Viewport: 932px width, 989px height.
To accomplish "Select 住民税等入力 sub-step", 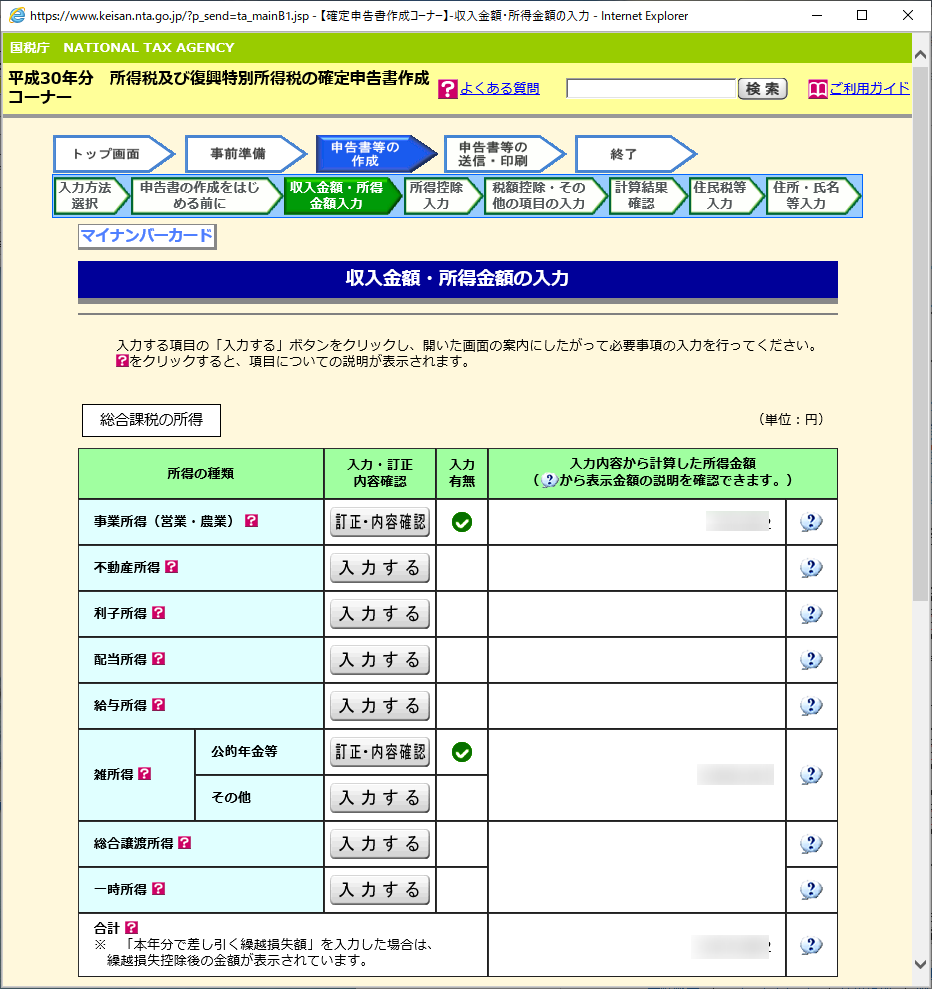I will pyautogui.click(x=725, y=196).
